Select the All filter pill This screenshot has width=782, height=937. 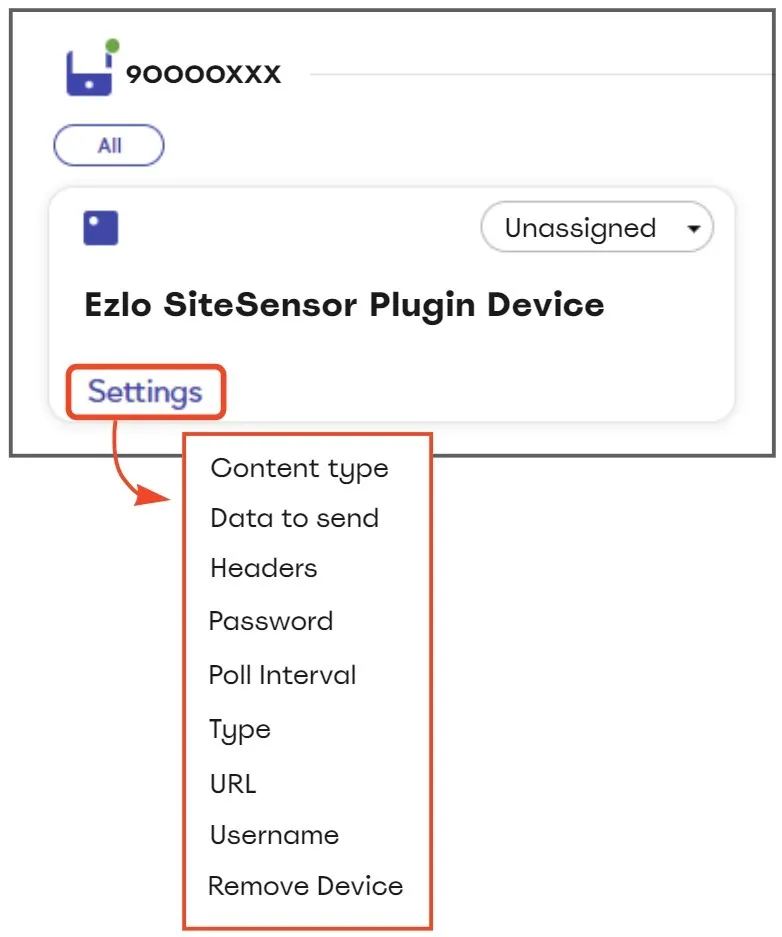pyautogui.click(x=109, y=145)
